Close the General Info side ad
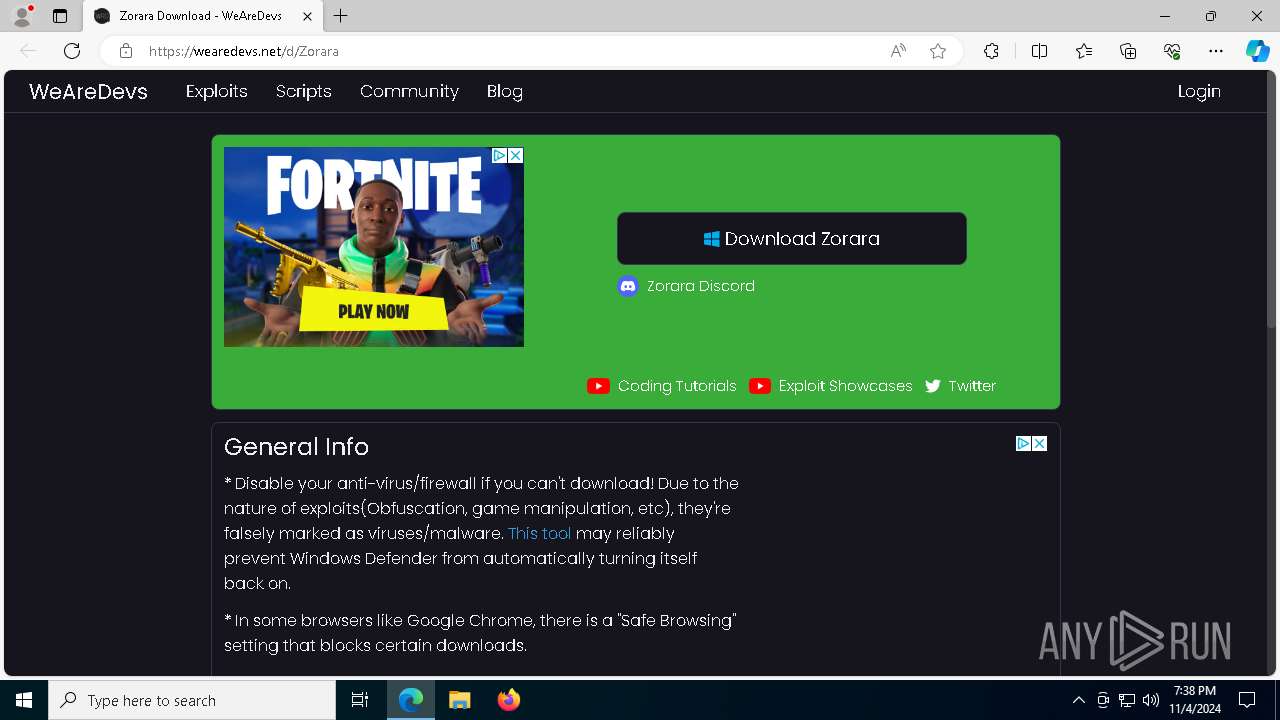This screenshot has width=1280, height=720. point(1040,443)
